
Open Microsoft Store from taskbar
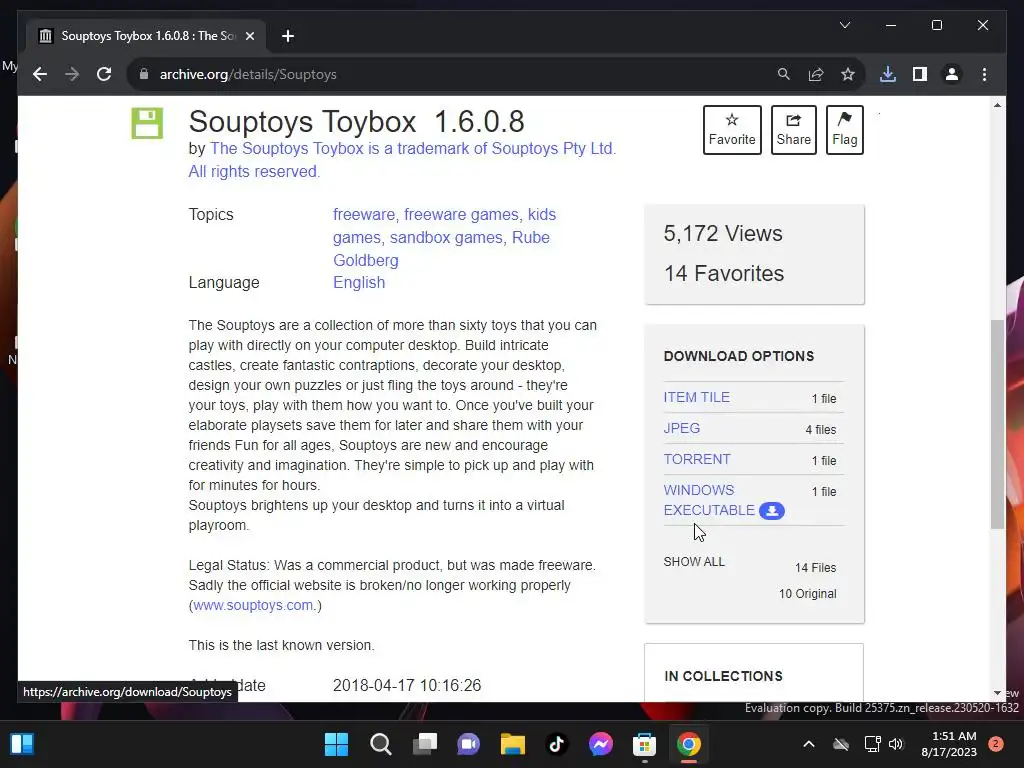[x=645, y=744]
